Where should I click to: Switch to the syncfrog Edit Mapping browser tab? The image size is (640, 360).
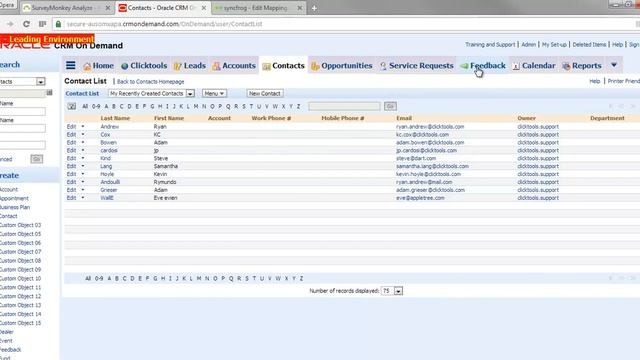[x=256, y=8]
